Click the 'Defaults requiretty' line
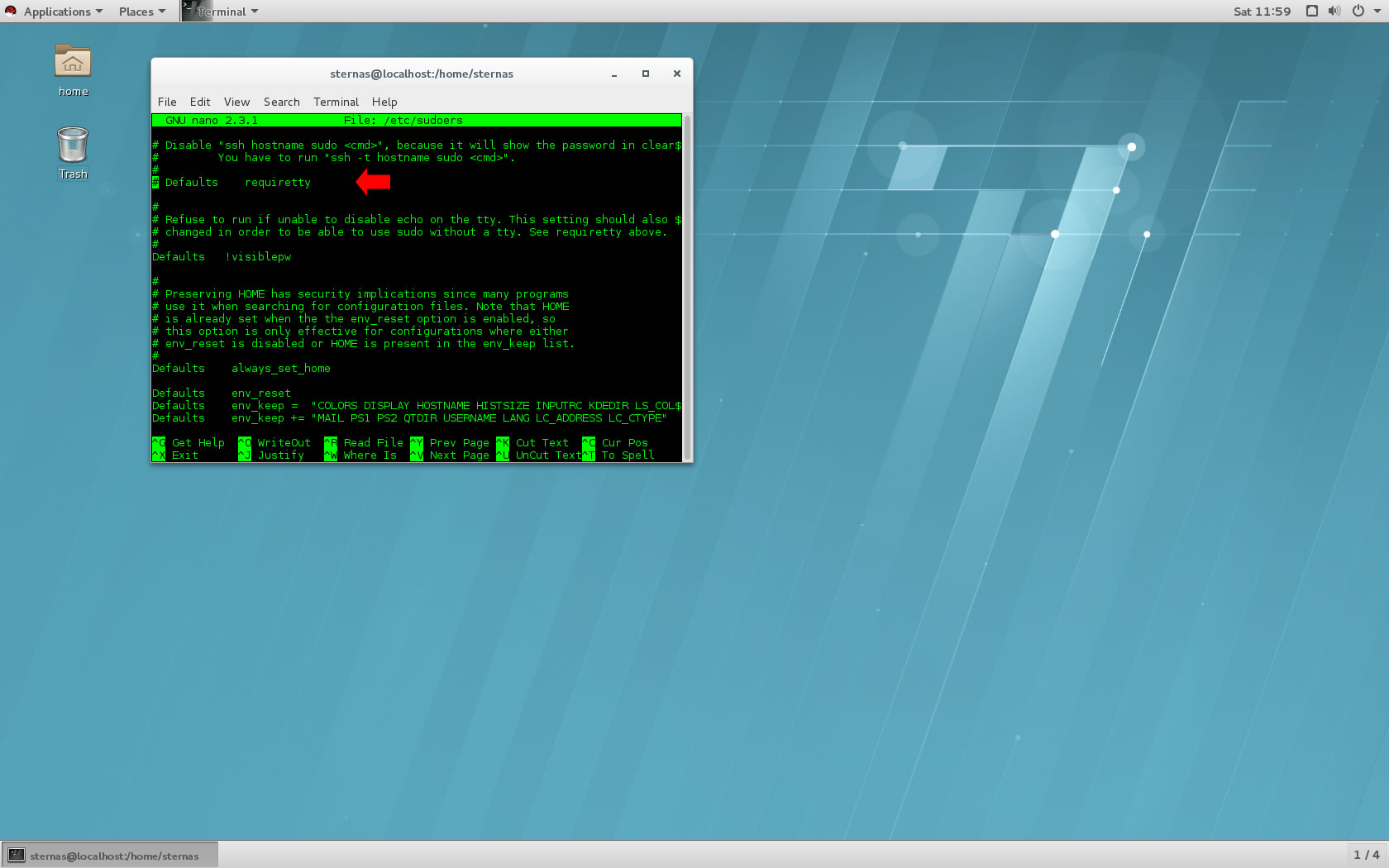The image size is (1389, 868). [x=231, y=182]
